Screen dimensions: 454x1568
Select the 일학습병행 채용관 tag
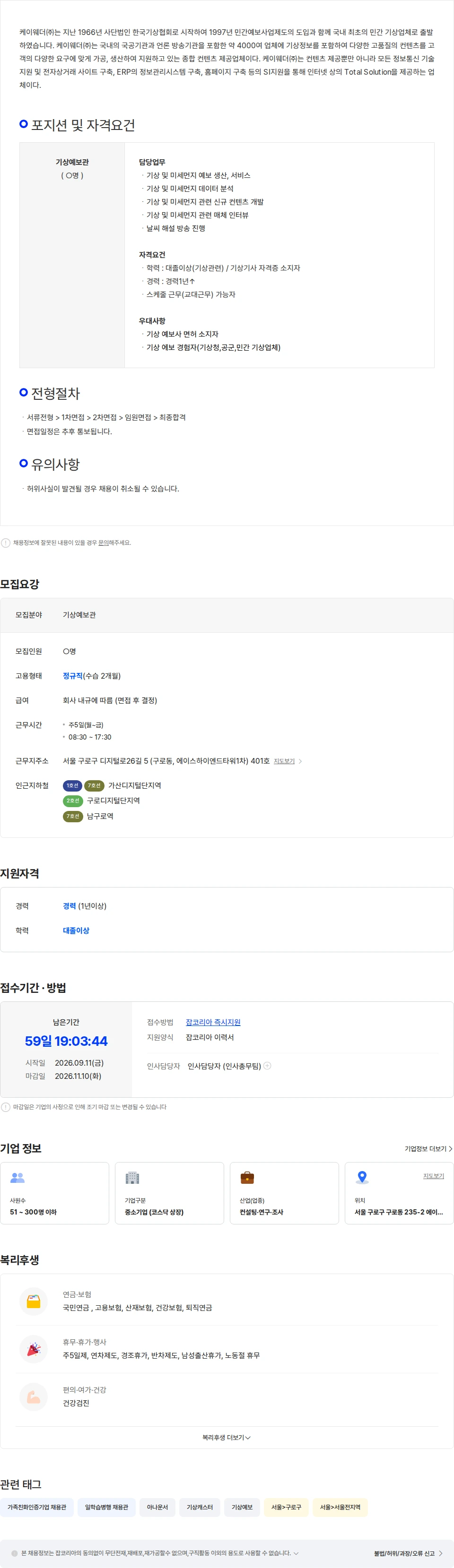(x=107, y=1507)
